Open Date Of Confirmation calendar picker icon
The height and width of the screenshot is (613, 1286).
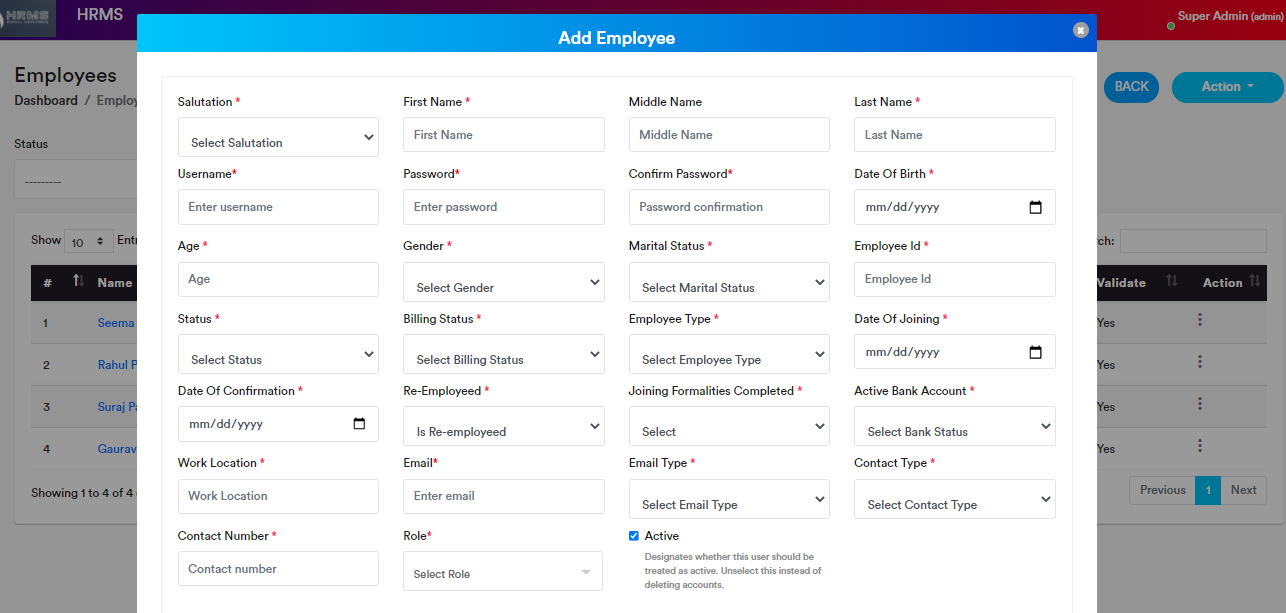click(359, 424)
